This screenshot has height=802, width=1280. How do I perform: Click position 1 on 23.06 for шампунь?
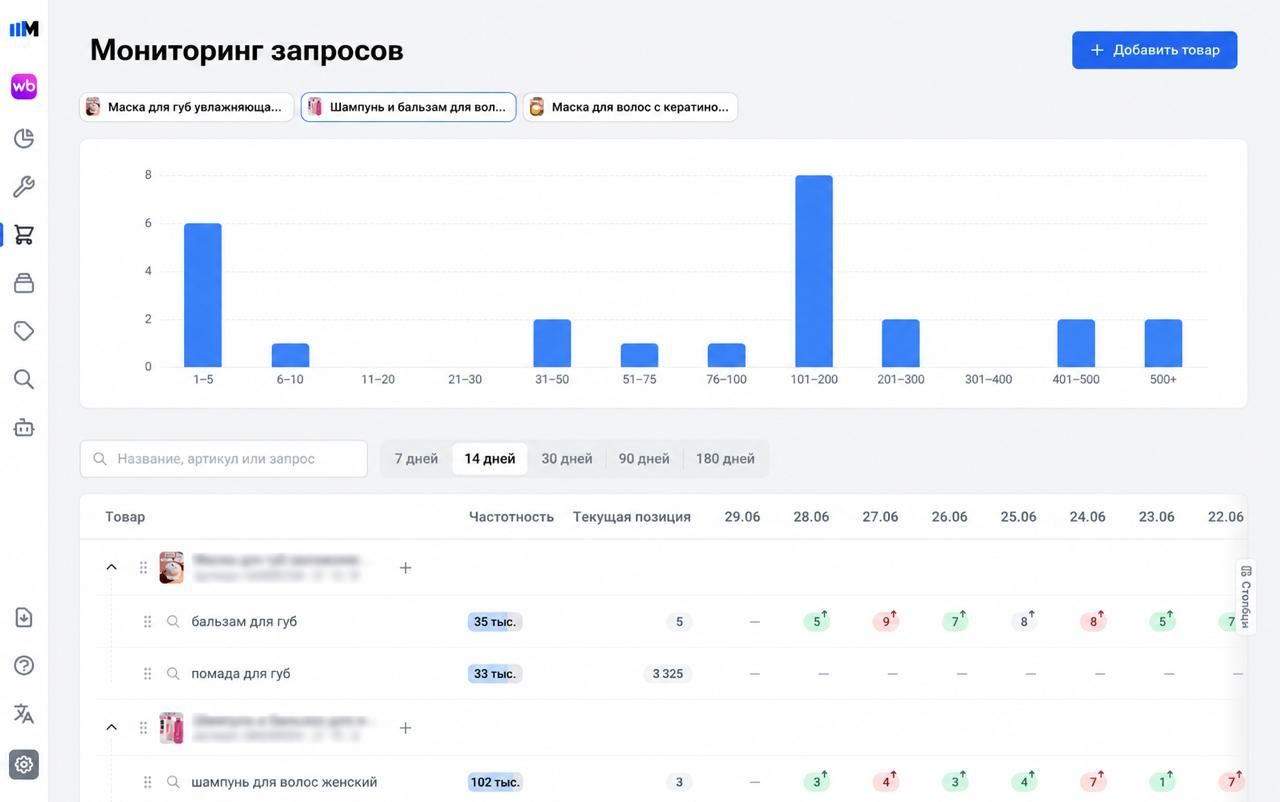(1163, 781)
